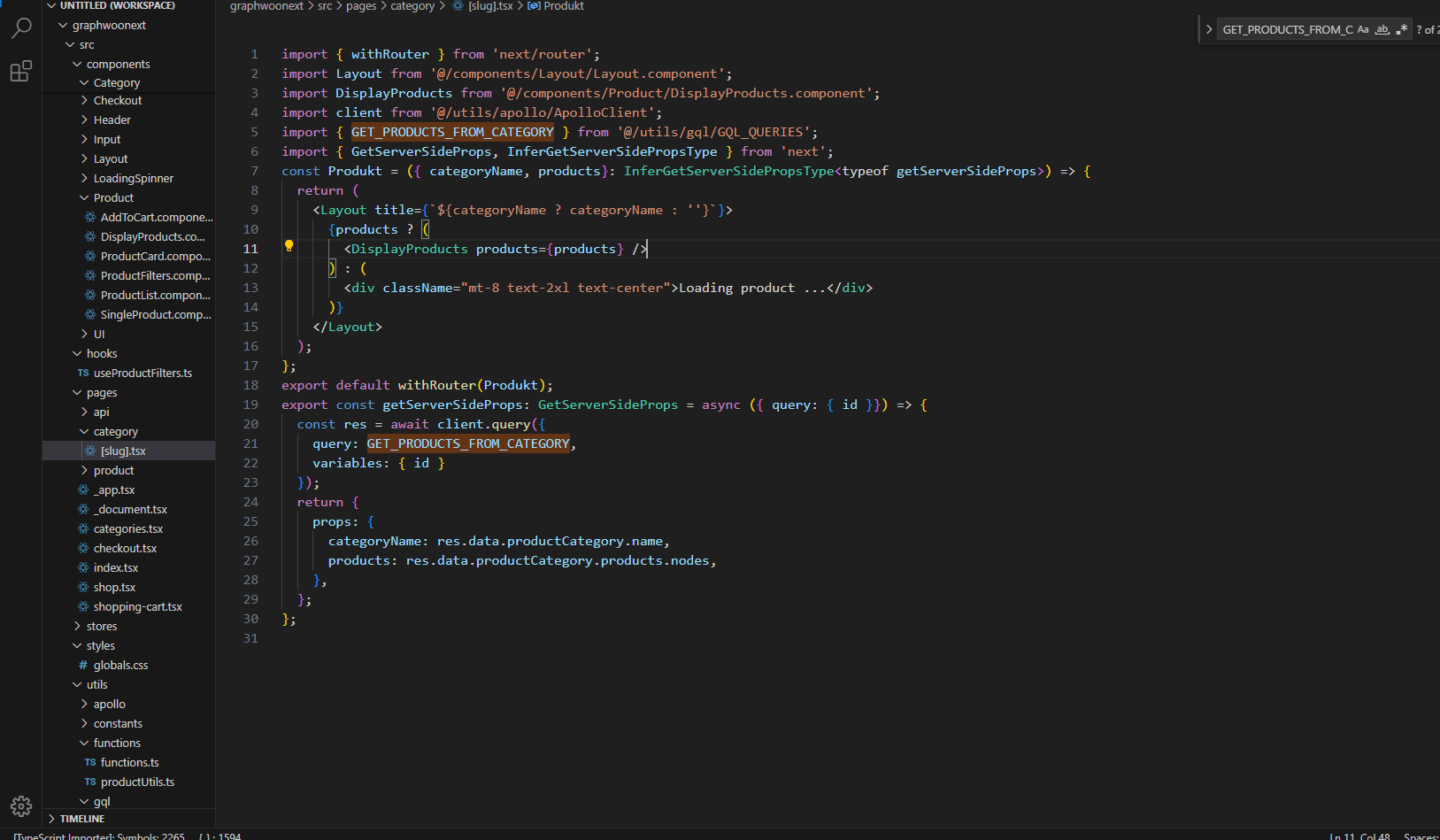1440x840 pixels.
Task: Click the lightbulb quick-fix icon on line 11
Action: coord(289,247)
